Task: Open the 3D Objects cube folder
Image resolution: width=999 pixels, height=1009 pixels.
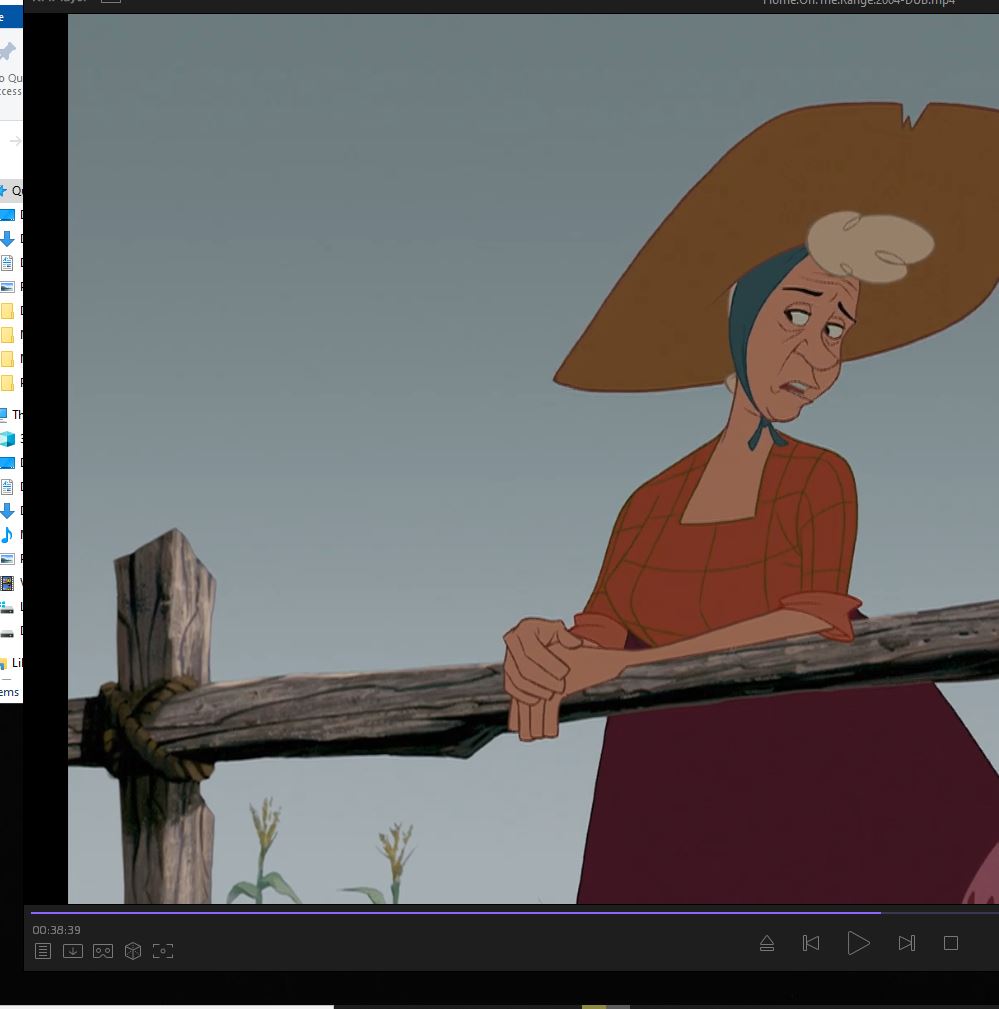Action: [8, 439]
